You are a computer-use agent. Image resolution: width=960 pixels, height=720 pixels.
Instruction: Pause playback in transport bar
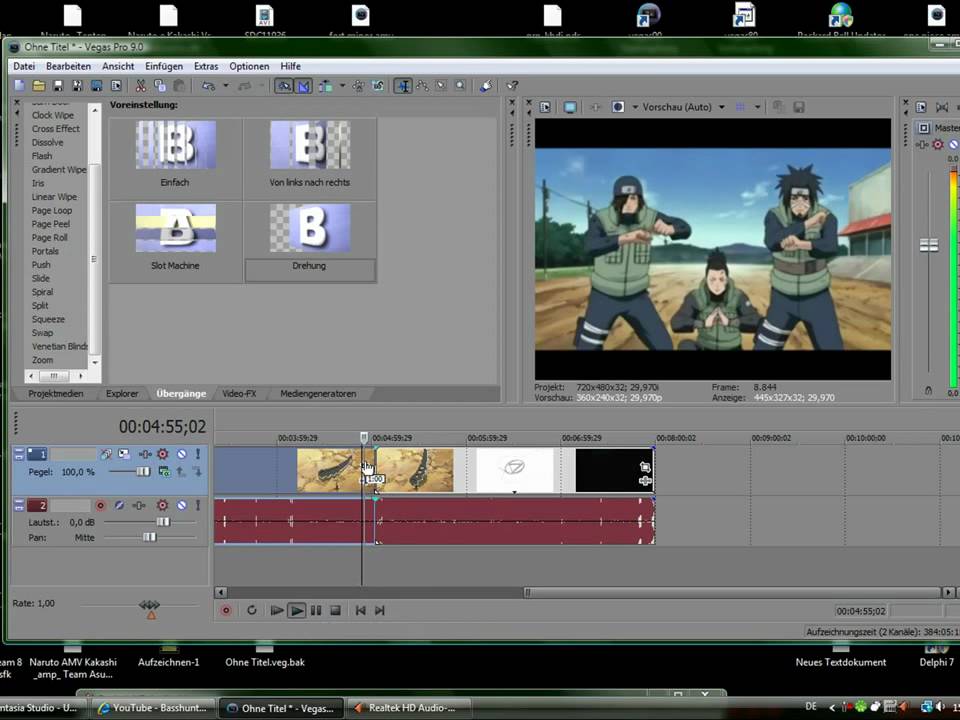pos(316,610)
